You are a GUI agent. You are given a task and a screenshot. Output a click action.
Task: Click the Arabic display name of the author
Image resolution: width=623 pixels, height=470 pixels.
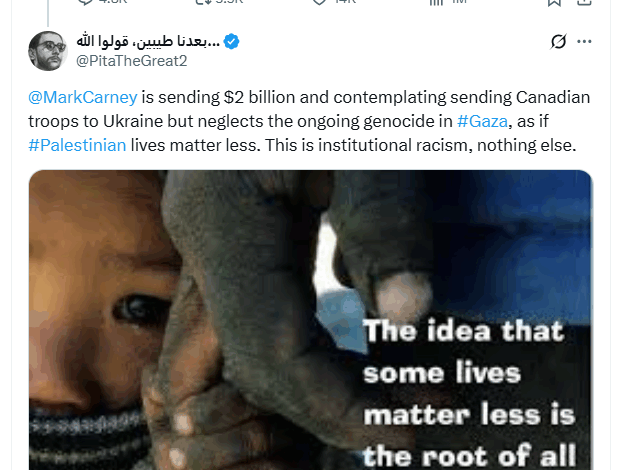(x=148, y=41)
